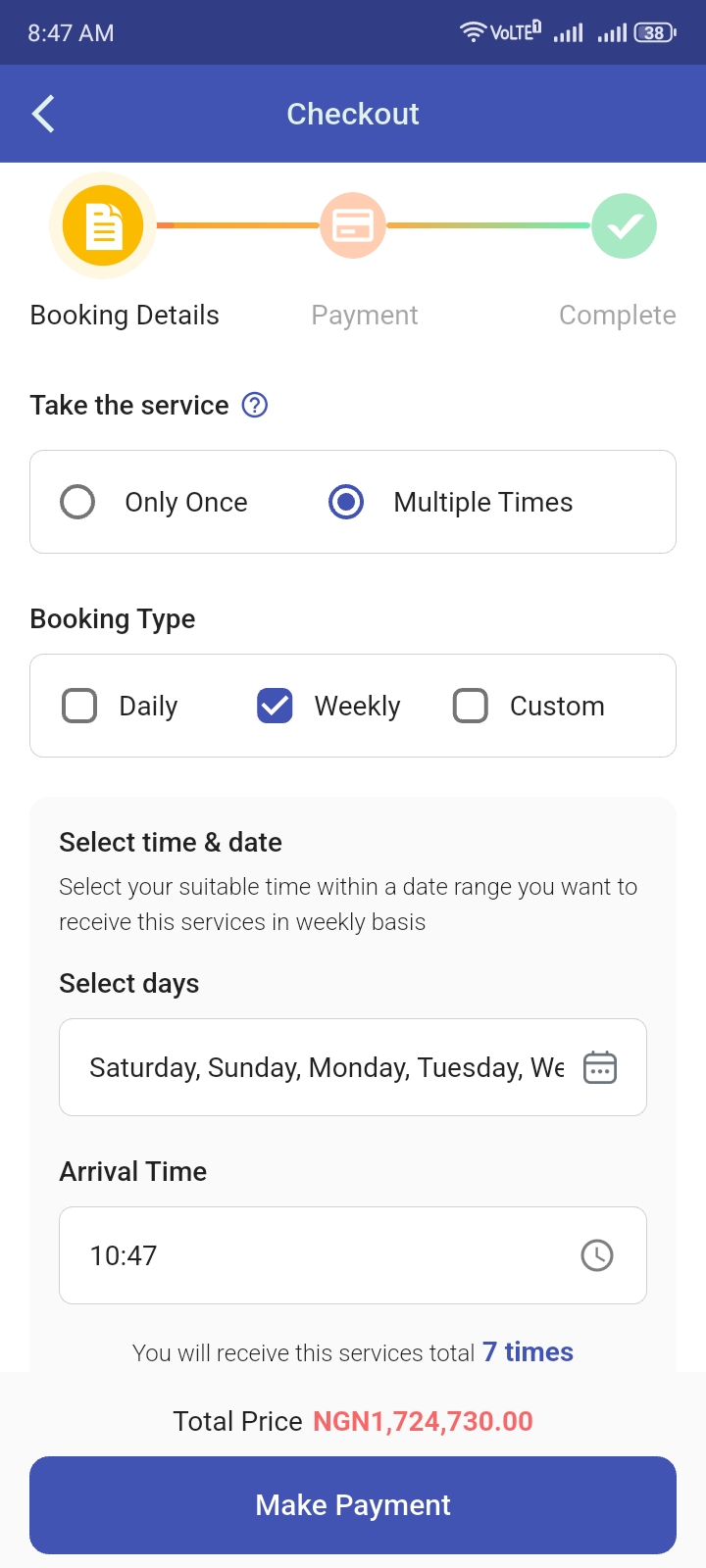Tap the Booking Details document step icon
706x1568 pixels.
[103, 226]
